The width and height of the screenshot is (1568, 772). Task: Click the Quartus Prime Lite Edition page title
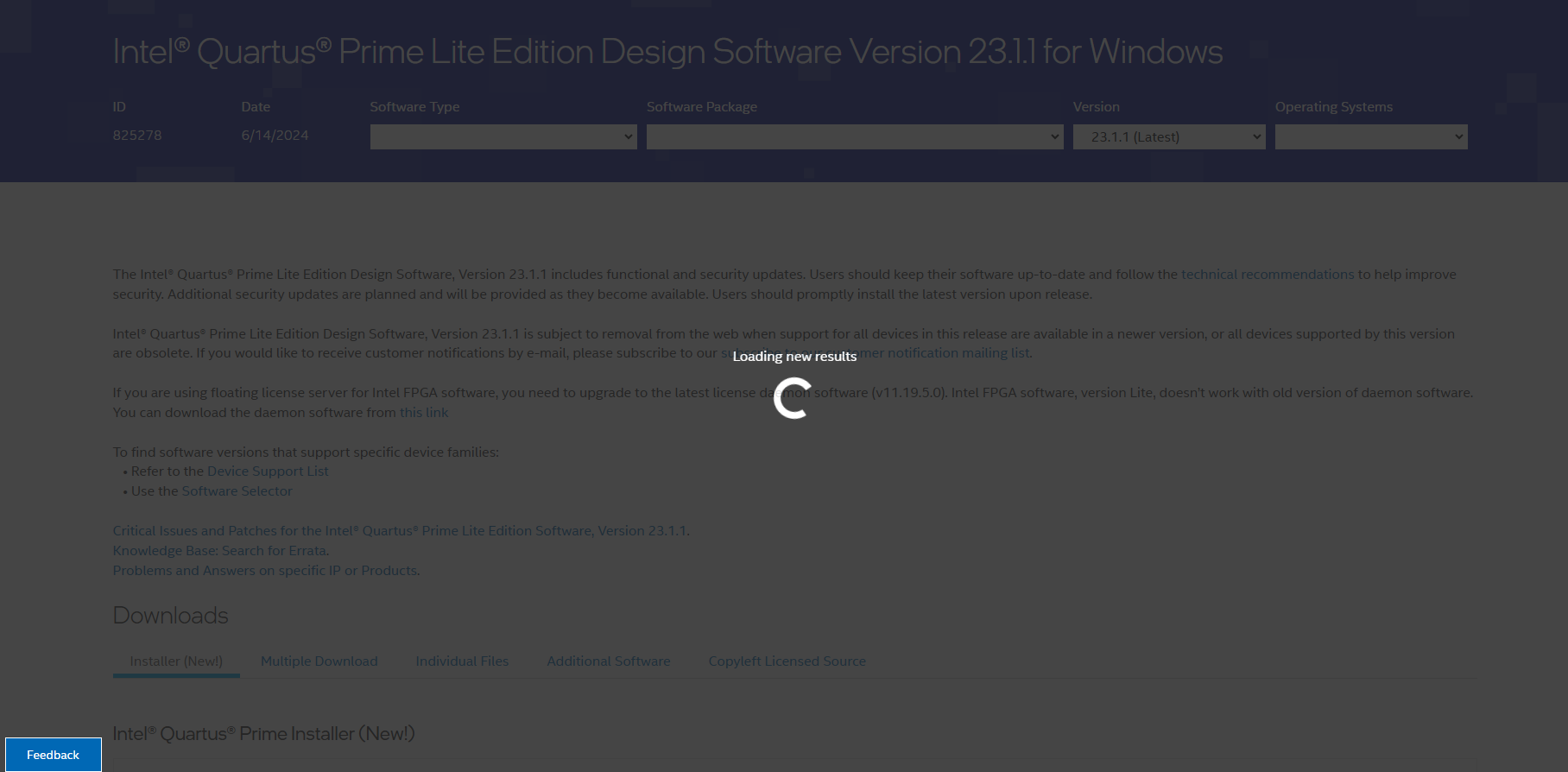pyautogui.click(x=667, y=51)
